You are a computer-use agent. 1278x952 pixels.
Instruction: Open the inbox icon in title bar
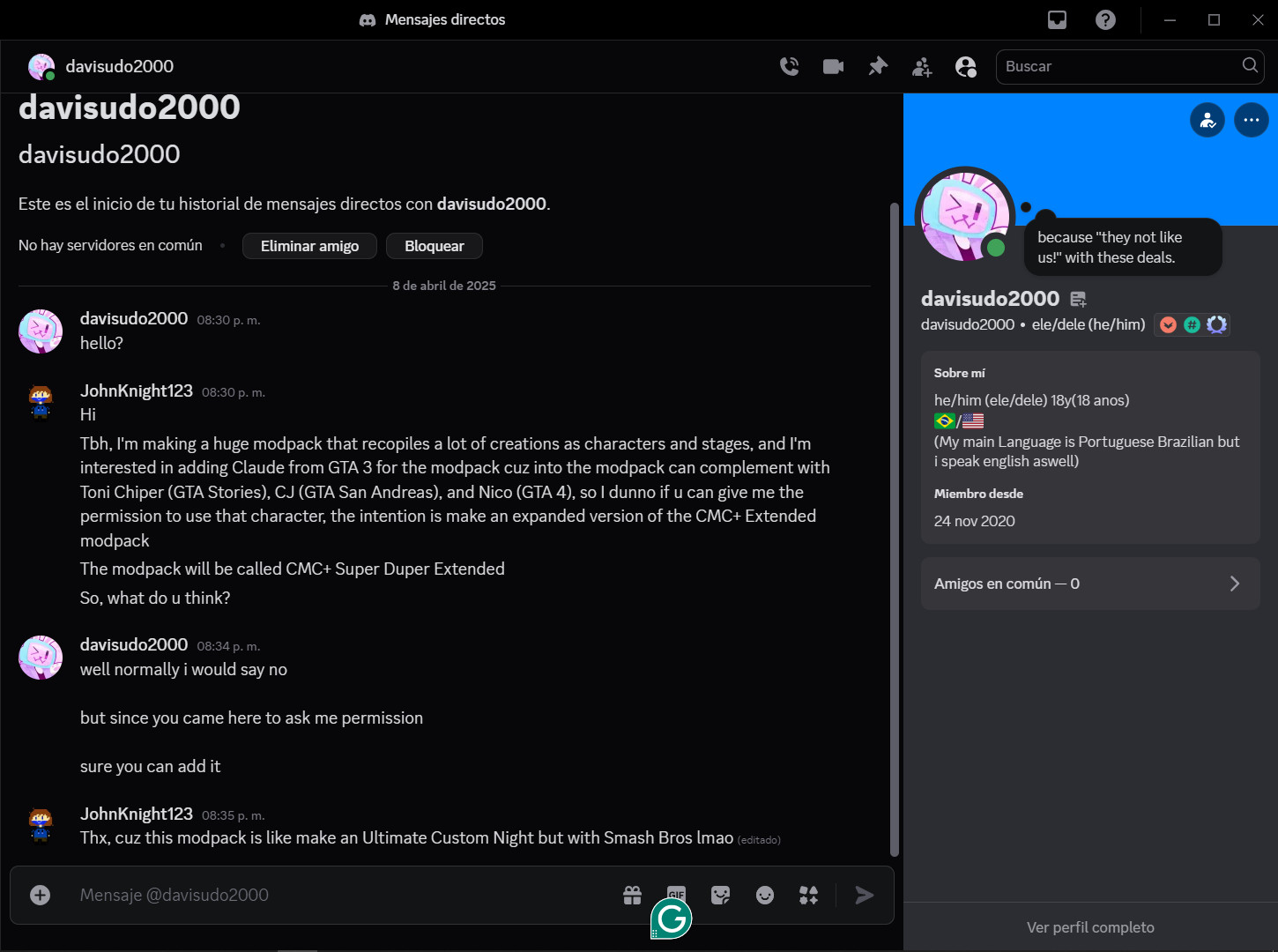[x=1057, y=19]
